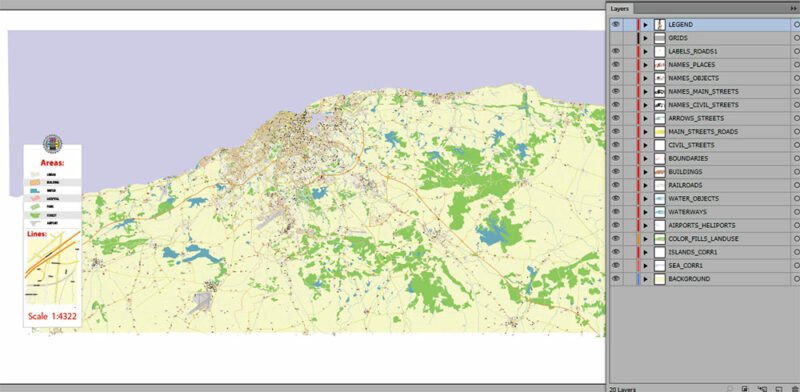800x392 pixels.
Task: Toggle visibility of NAMES_PLACES layer
Action: tap(616, 65)
